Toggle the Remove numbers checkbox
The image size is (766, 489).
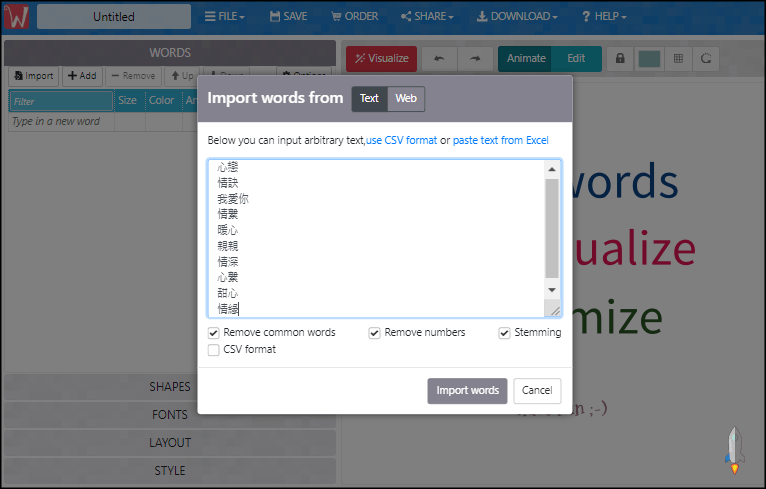pyautogui.click(x=375, y=333)
